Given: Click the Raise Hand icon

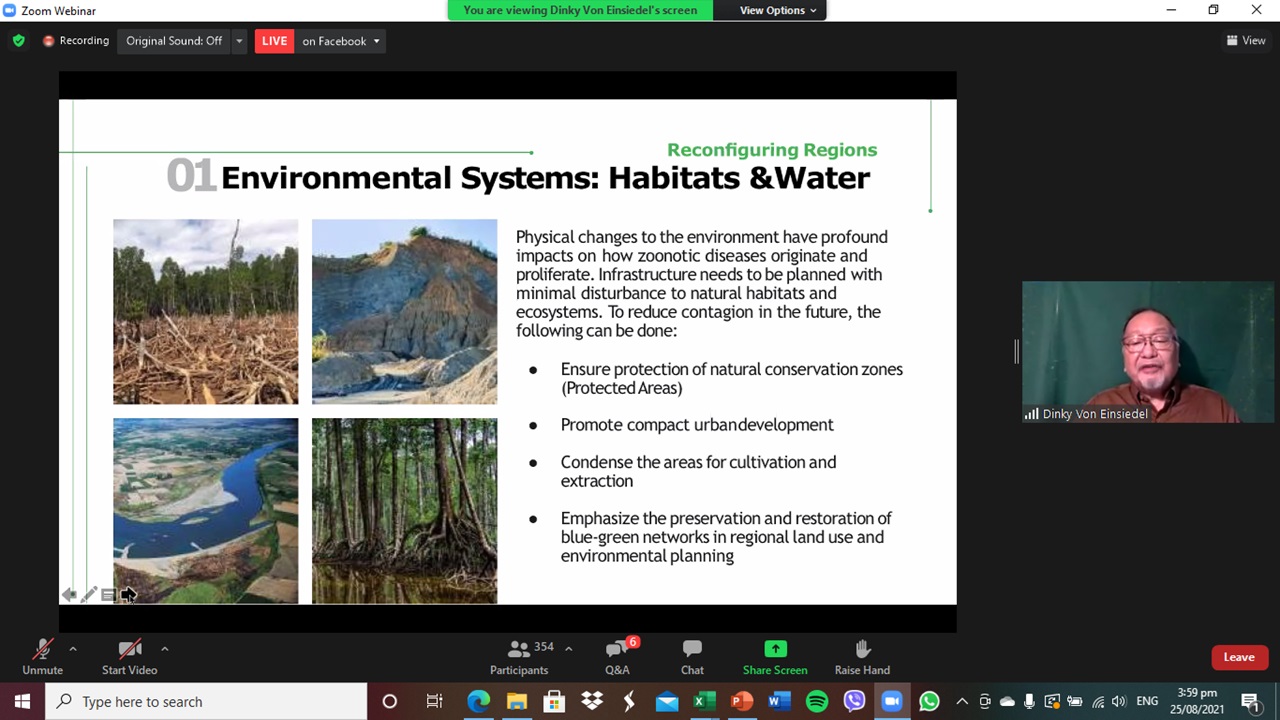Looking at the screenshot, I should [x=862, y=649].
